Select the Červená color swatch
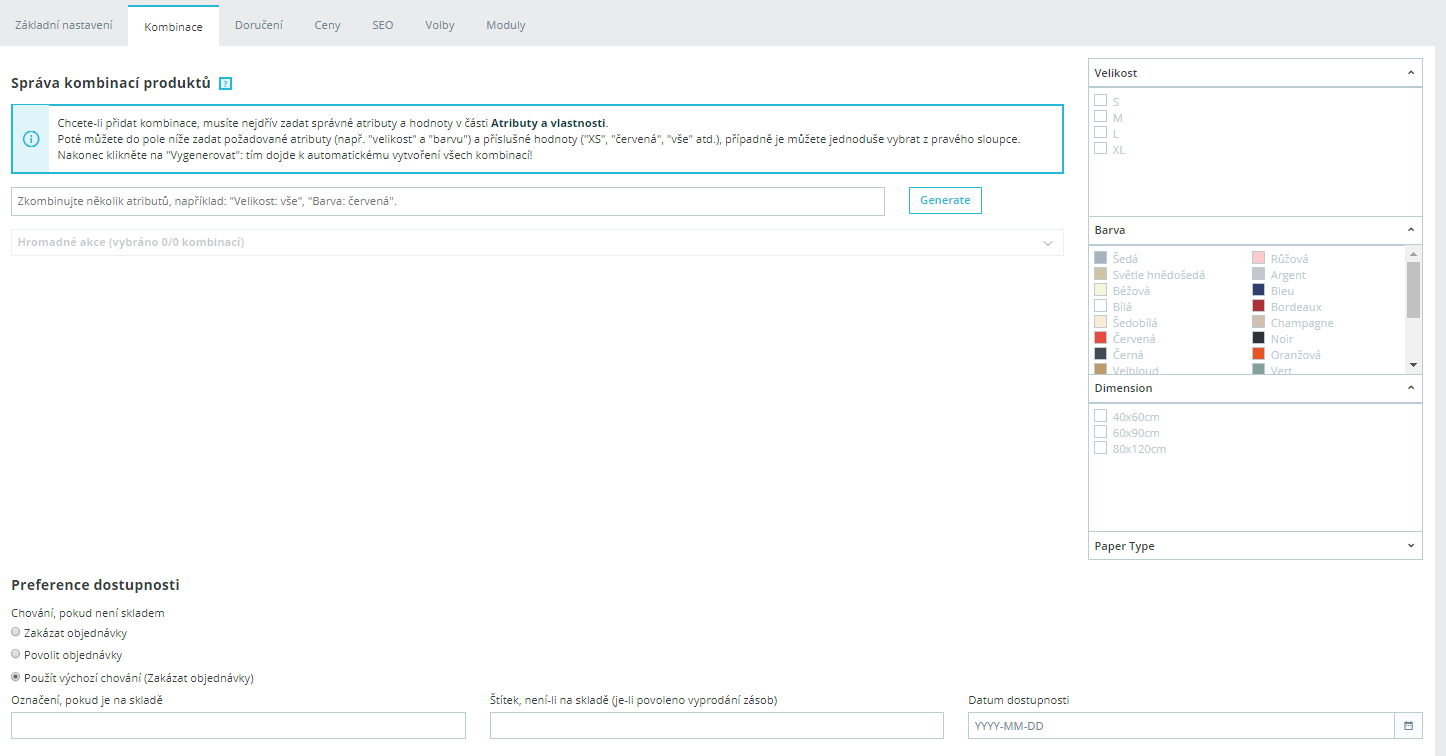Image resolution: width=1446 pixels, height=756 pixels. [x=1100, y=338]
